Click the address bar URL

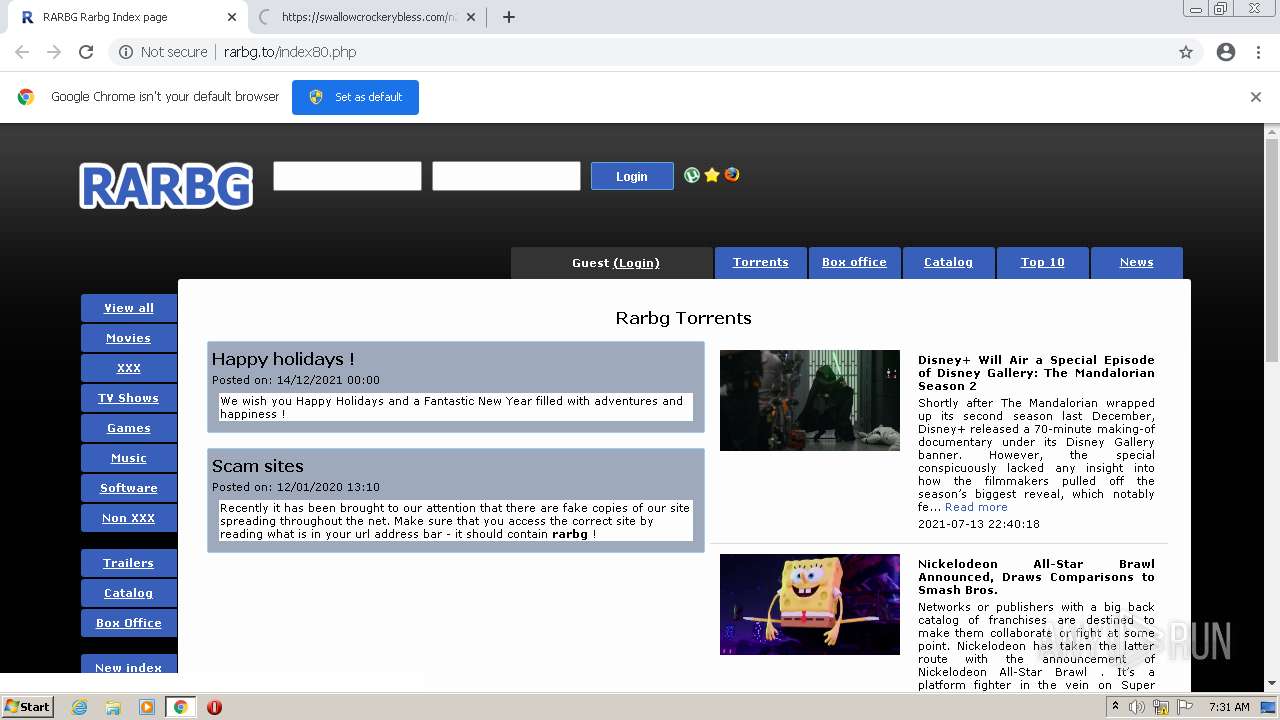tap(290, 52)
